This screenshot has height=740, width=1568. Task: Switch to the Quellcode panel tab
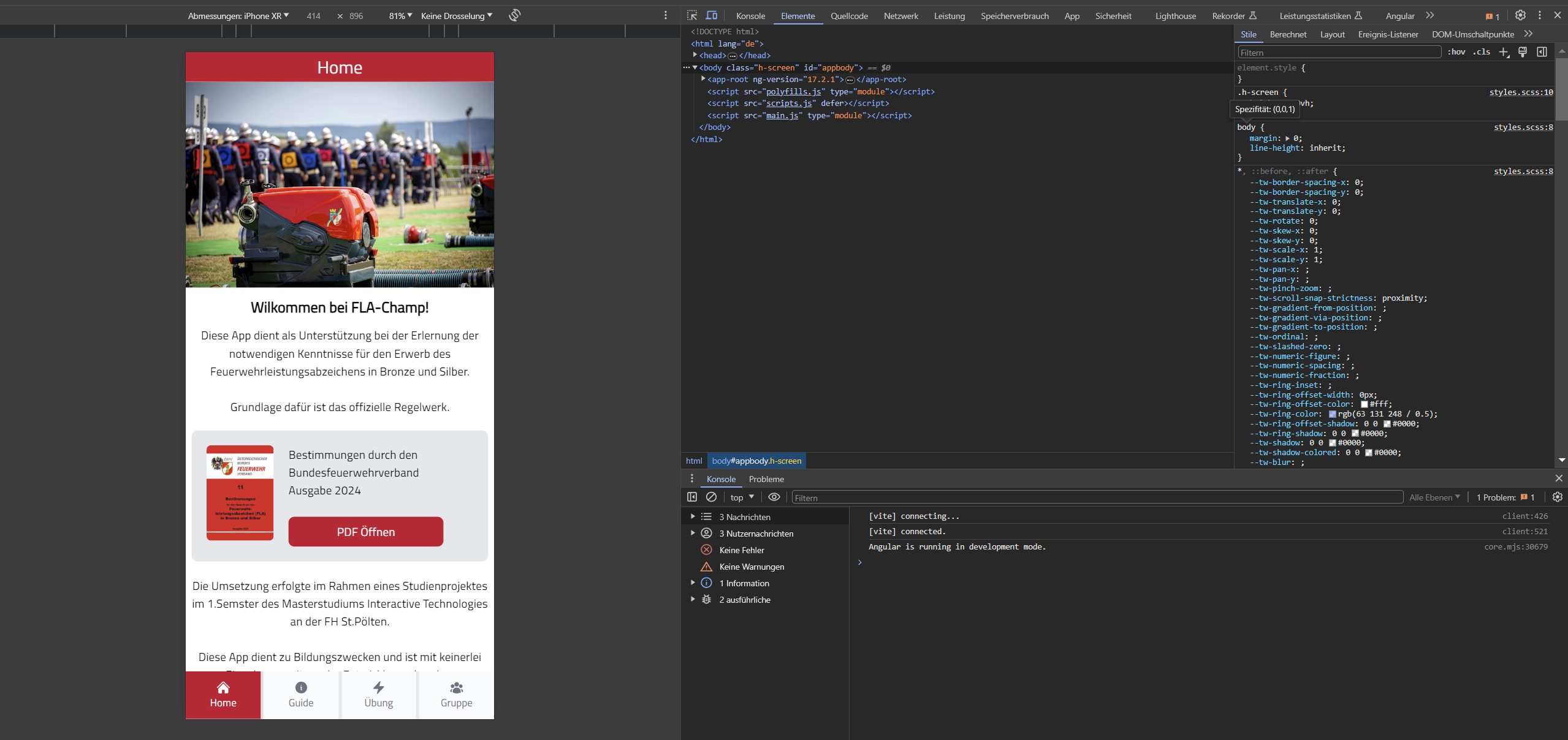click(x=849, y=16)
